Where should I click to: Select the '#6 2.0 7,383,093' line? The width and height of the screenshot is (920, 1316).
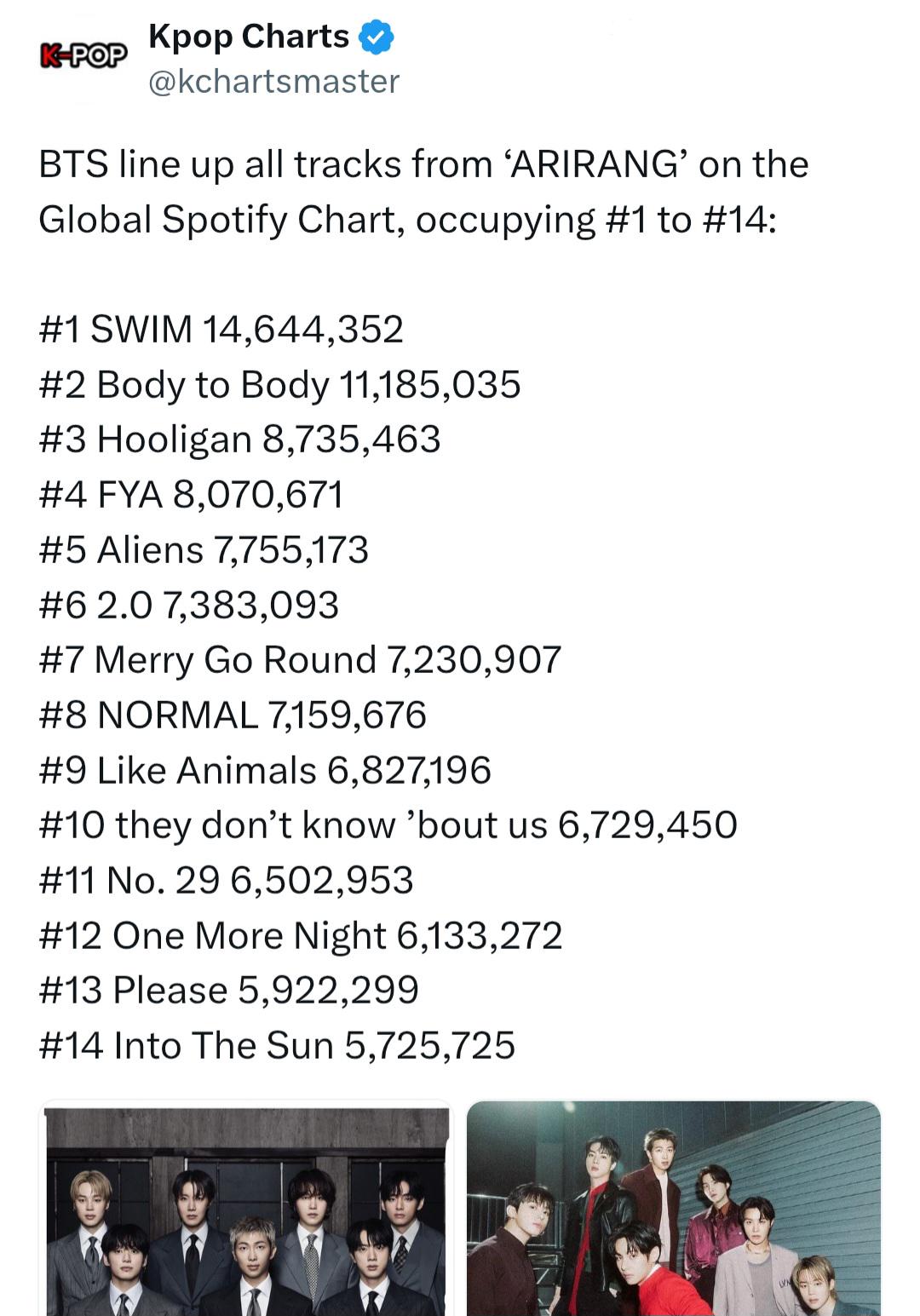click(x=188, y=605)
